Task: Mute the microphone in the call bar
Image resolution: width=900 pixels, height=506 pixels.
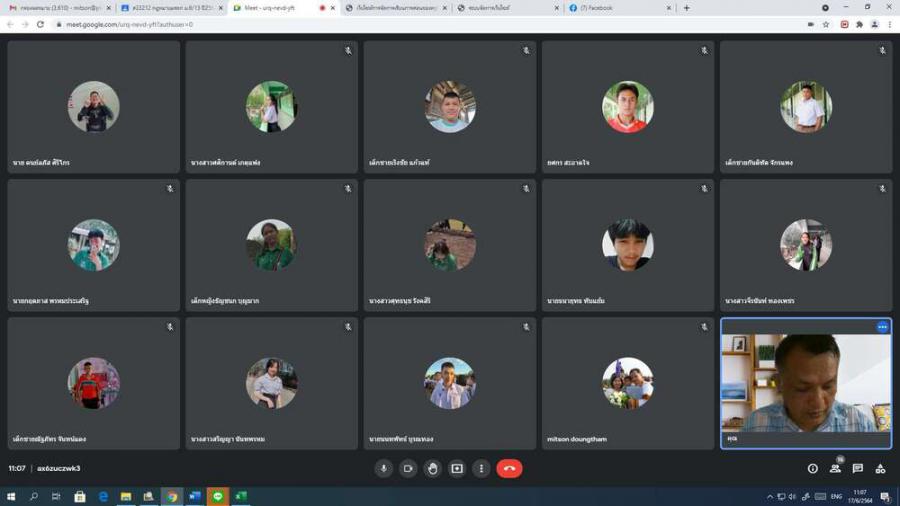Action: [383, 468]
